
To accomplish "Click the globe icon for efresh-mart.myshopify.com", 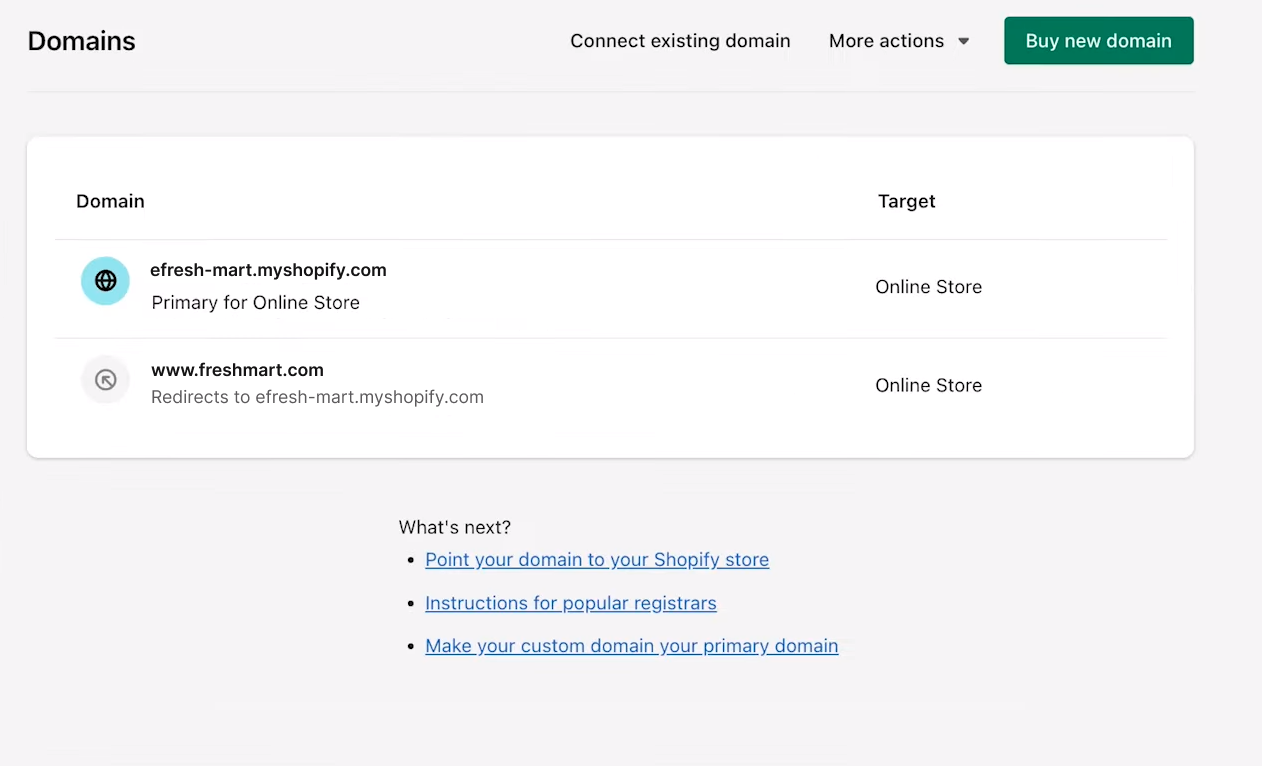I will [105, 281].
